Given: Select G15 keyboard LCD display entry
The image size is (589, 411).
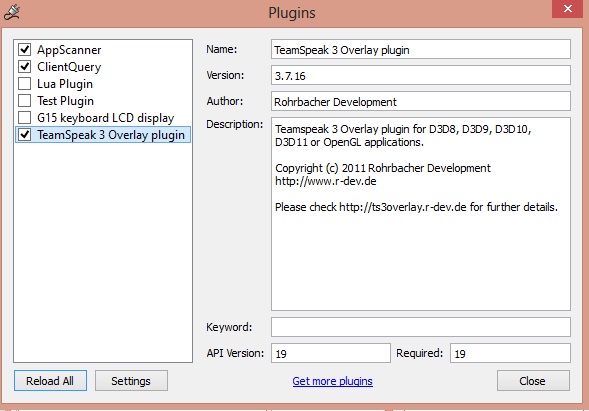Looking at the screenshot, I should pyautogui.click(x=106, y=118).
